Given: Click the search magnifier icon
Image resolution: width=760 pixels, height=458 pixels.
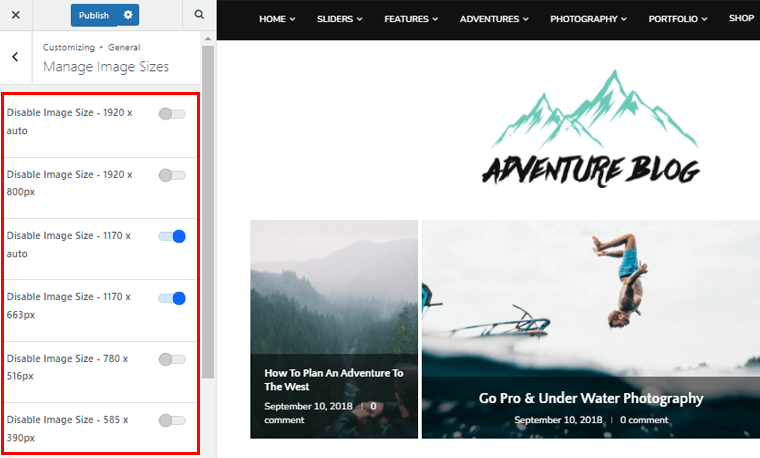Looking at the screenshot, I should click(199, 15).
